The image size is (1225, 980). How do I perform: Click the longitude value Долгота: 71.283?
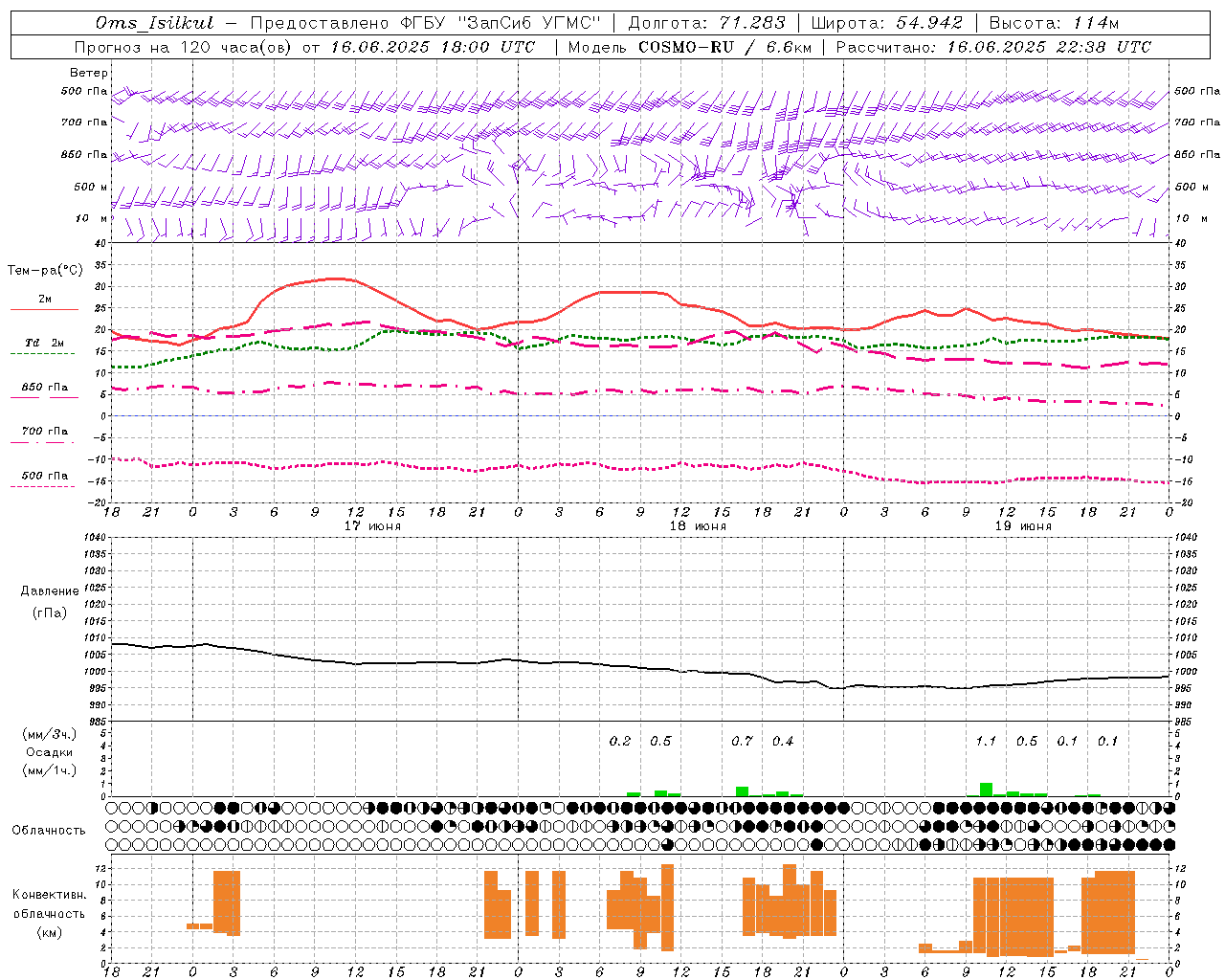tap(707, 23)
